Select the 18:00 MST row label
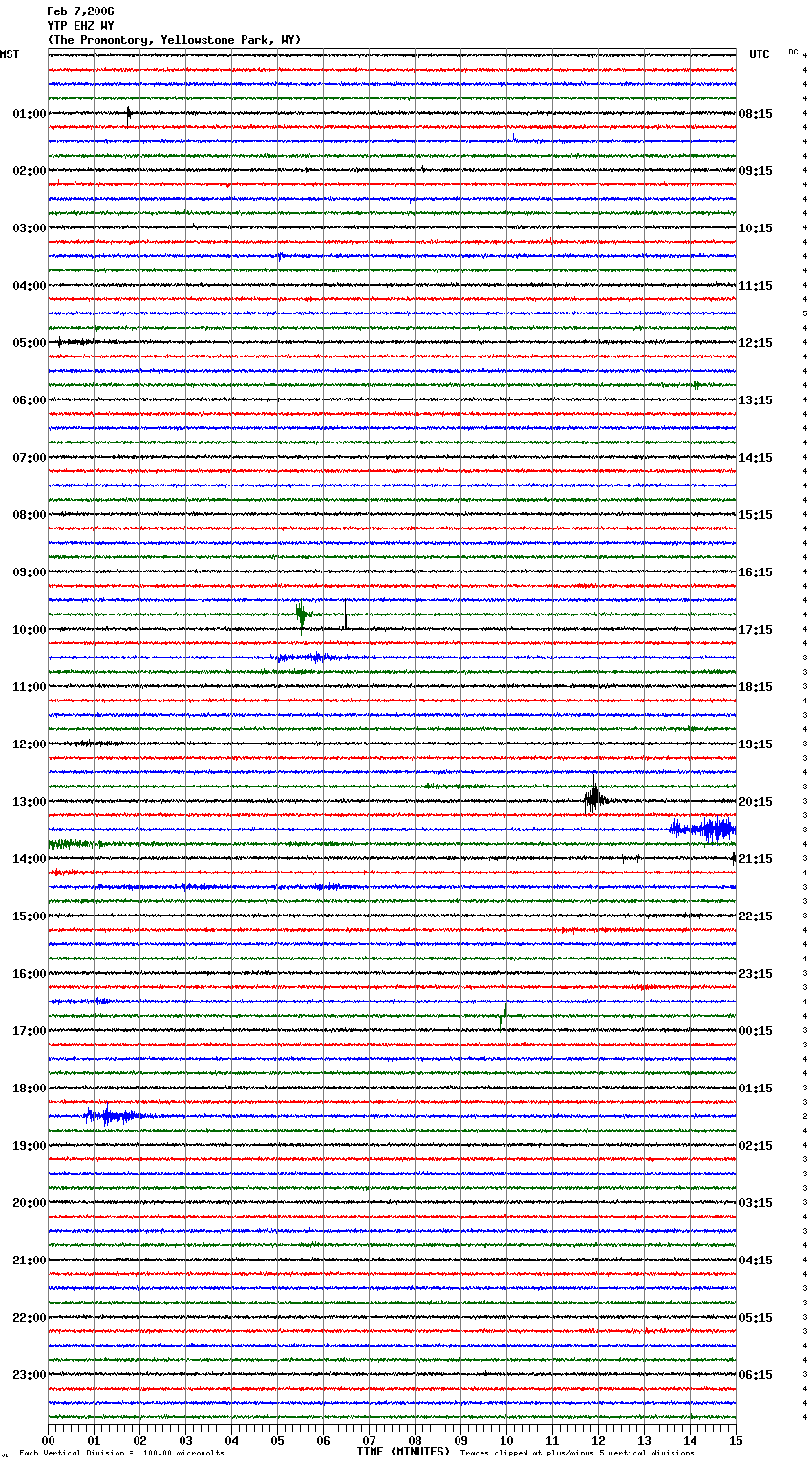The width and height of the screenshot is (812, 1466). tap(30, 1089)
